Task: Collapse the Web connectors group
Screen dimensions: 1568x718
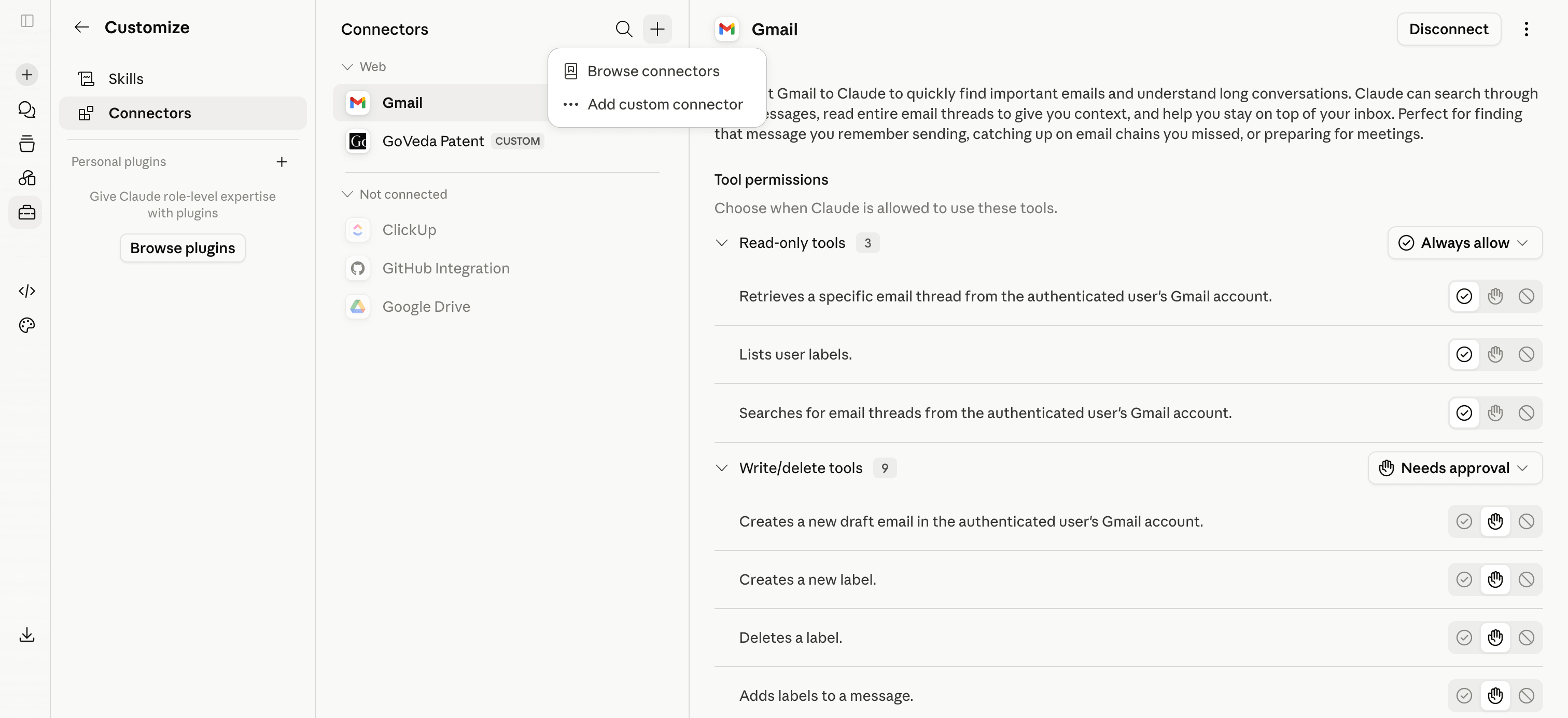Action: [363, 66]
